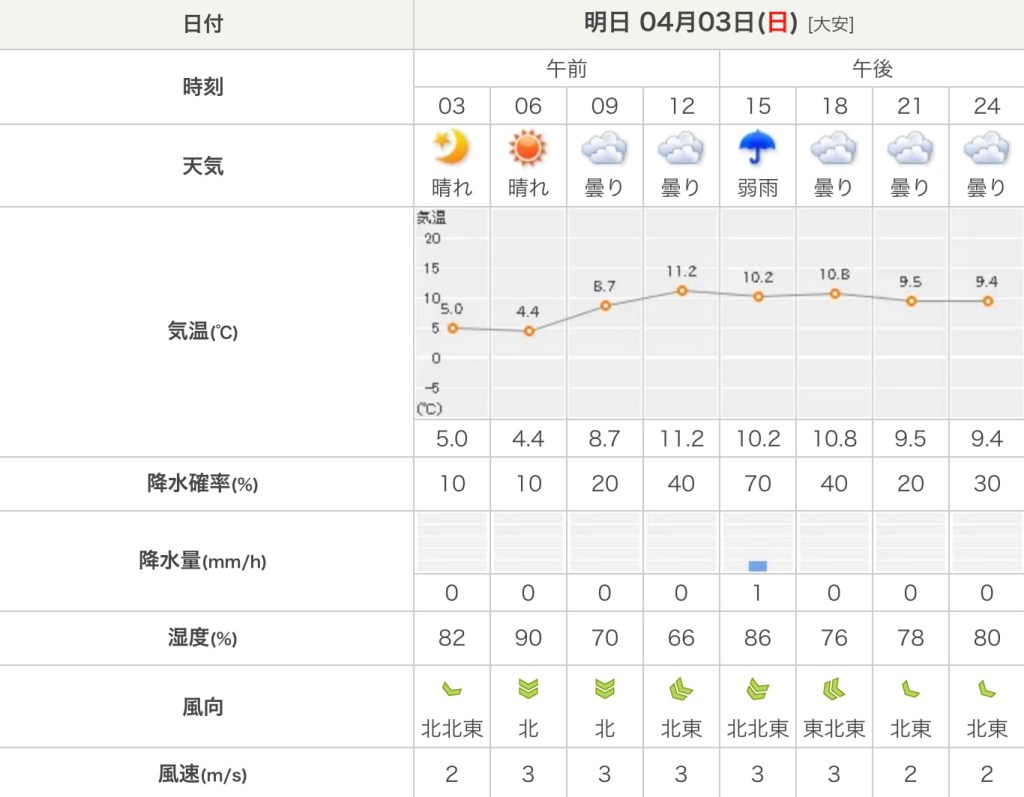Click the wind arrow icon above 東北東
The image size is (1024, 797).
[x=834, y=689]
